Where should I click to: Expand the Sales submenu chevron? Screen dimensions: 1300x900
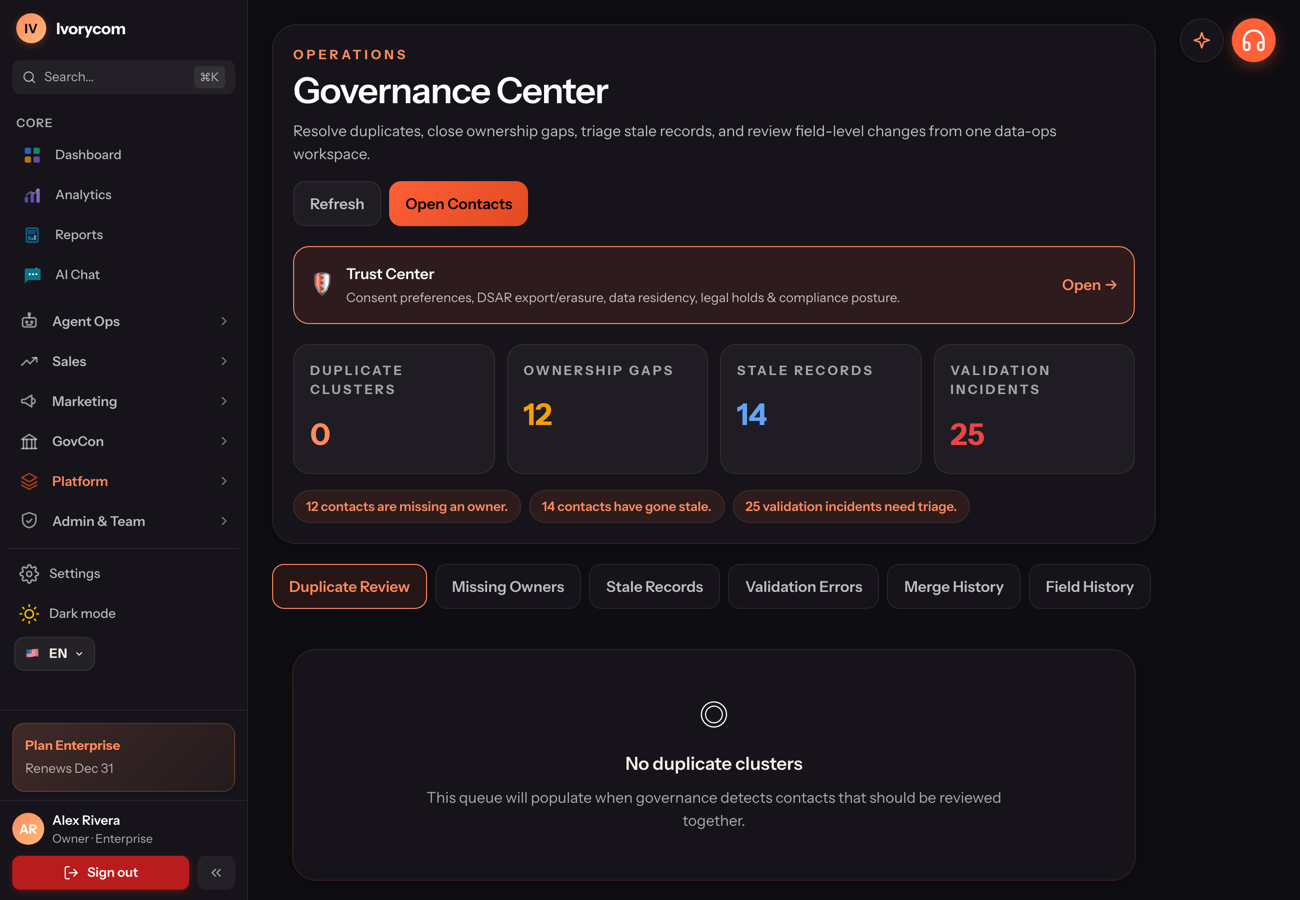click(x=224, y=361)
